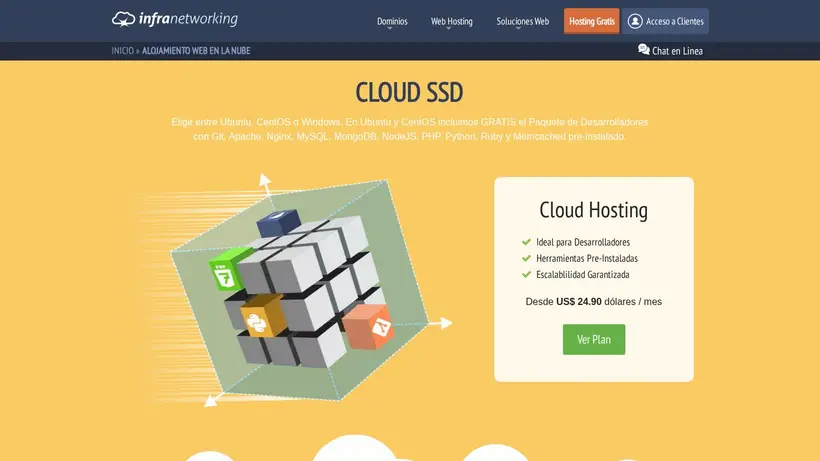820x461 pixels.
Task: Click the checkmark beside Escalablilidad Garantizada
Action: 526,274
